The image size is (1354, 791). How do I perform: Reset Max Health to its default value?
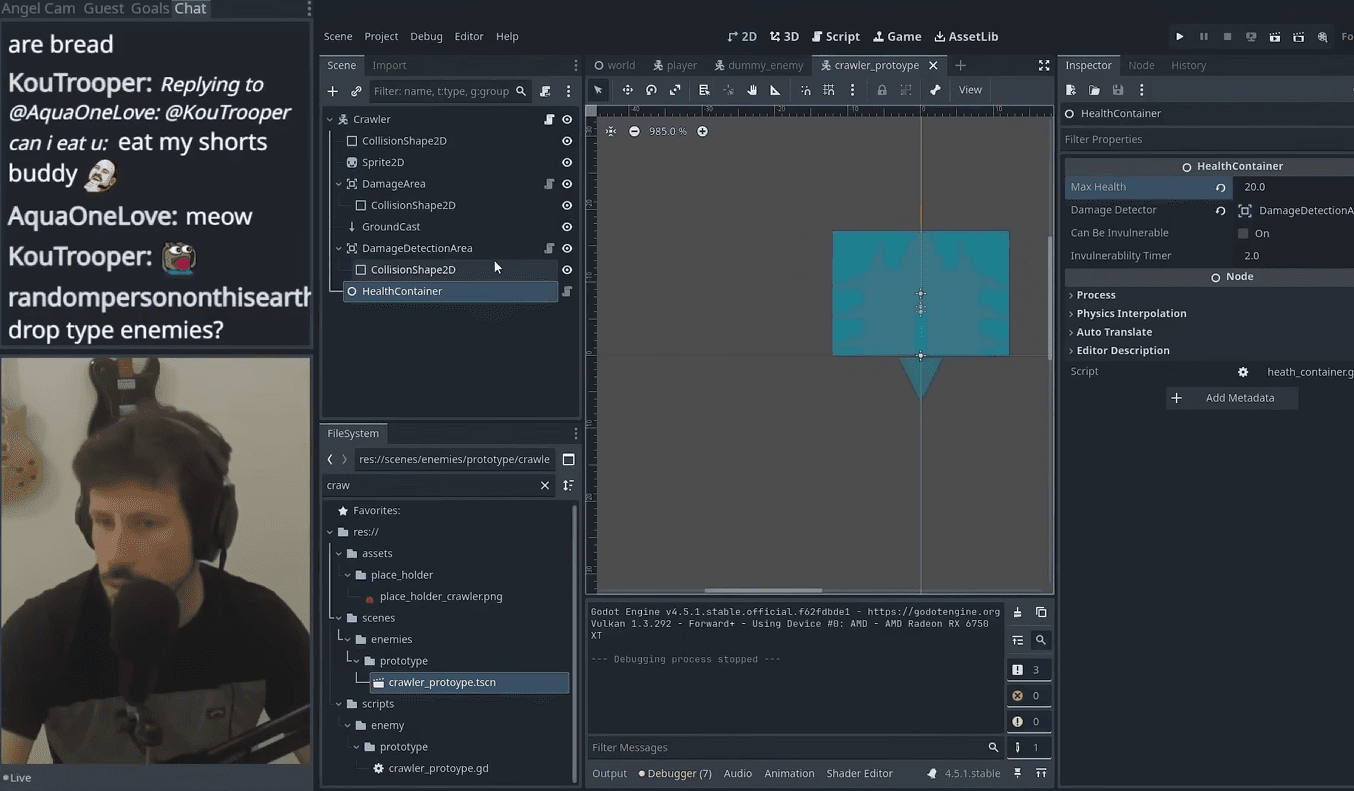coord(1220,187)
